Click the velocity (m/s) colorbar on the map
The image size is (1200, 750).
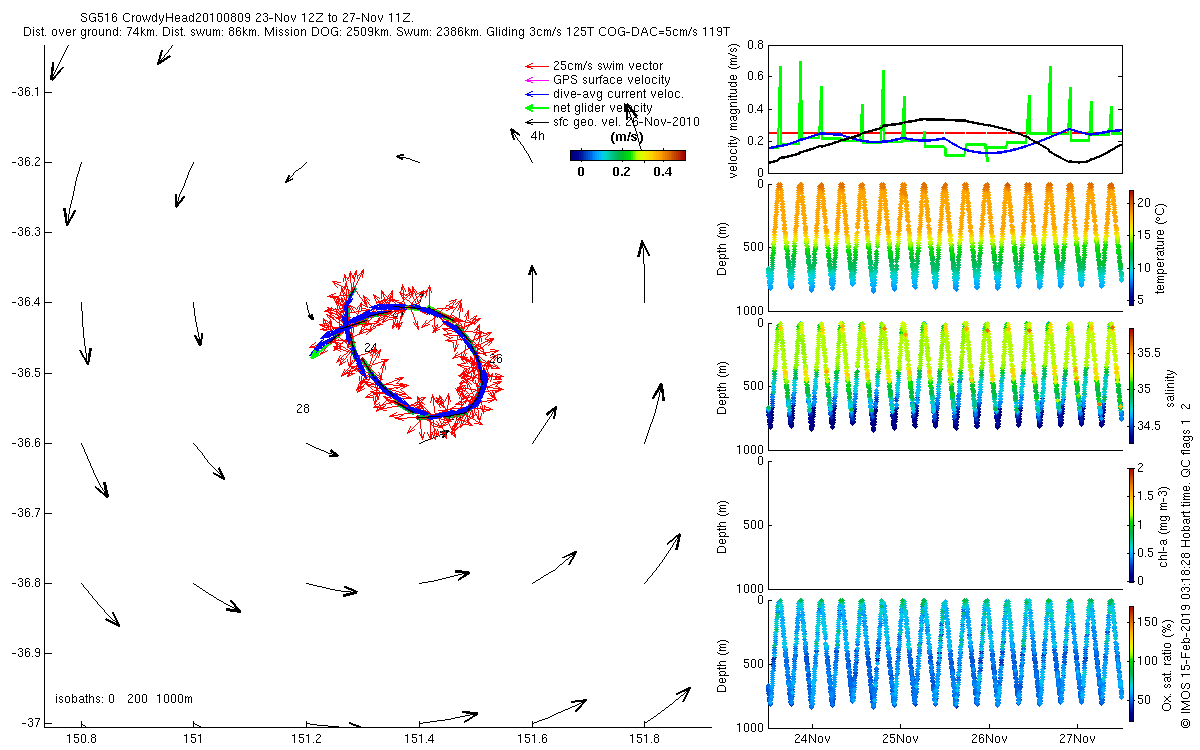coord(627,155)
